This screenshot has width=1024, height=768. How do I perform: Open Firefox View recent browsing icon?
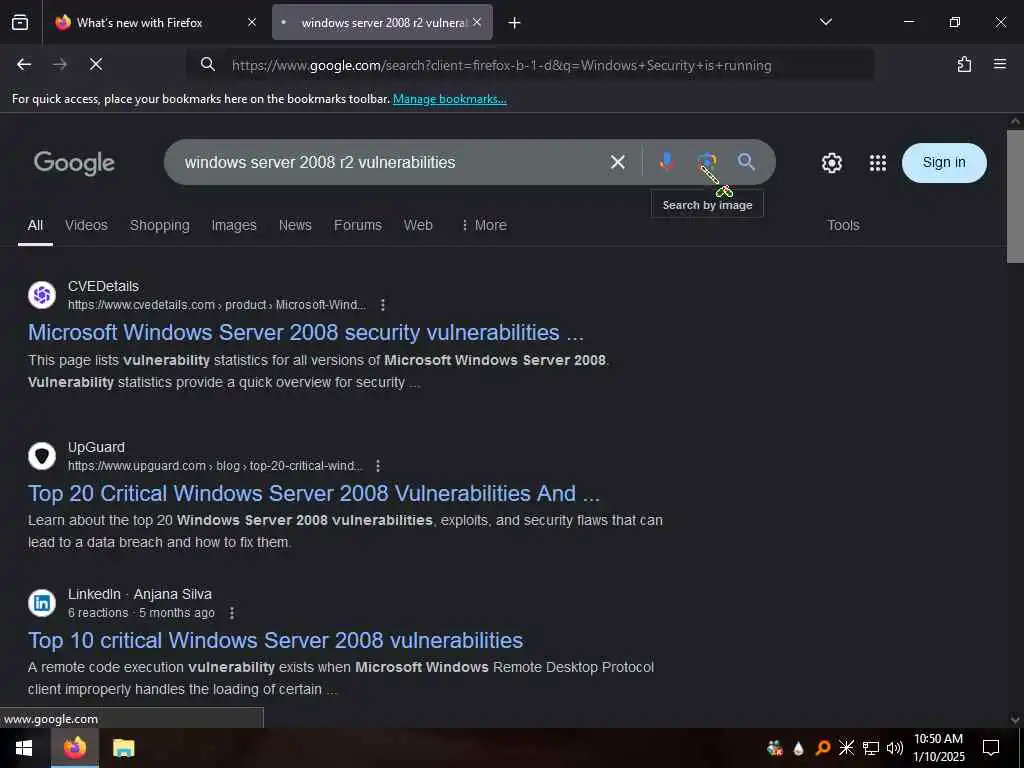20,22
